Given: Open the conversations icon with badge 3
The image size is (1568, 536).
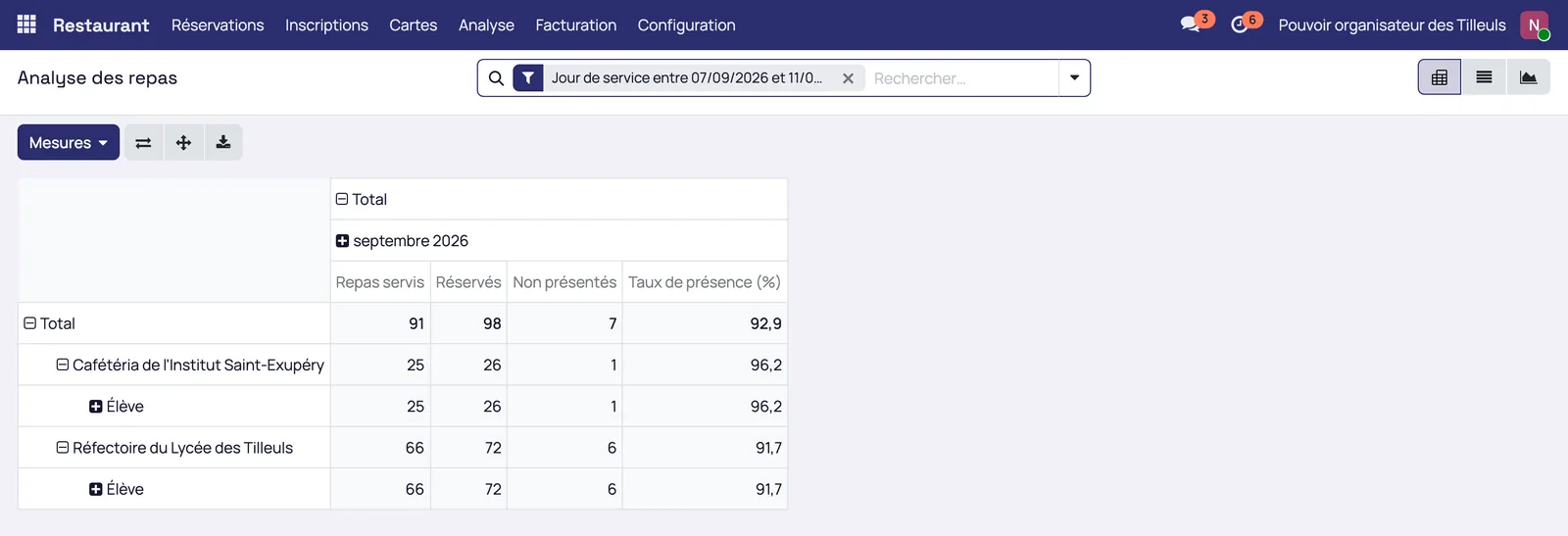Looking at the screenshot, I should coord(1191,24).
